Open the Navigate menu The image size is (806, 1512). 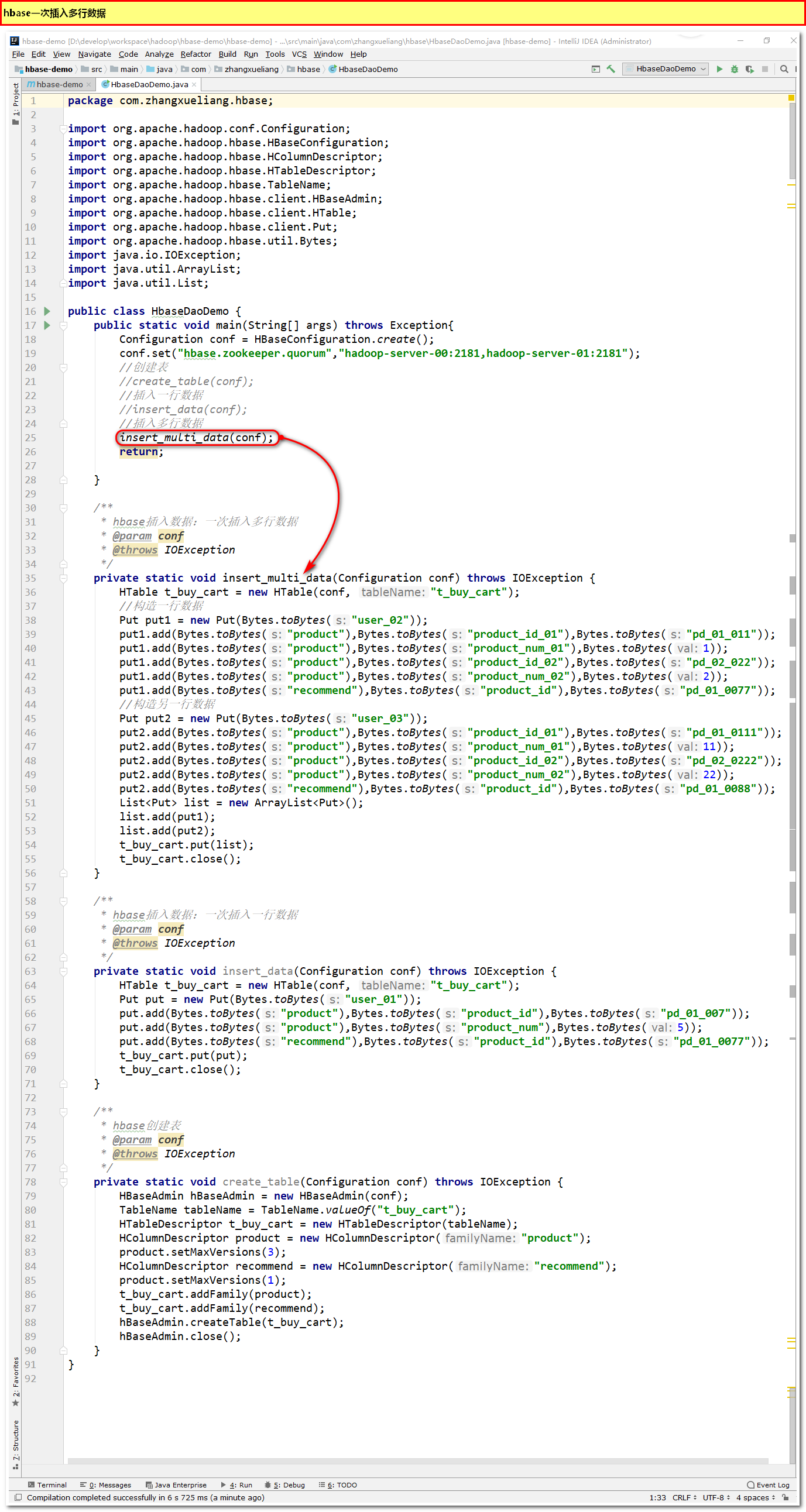[x=94, y=54]
